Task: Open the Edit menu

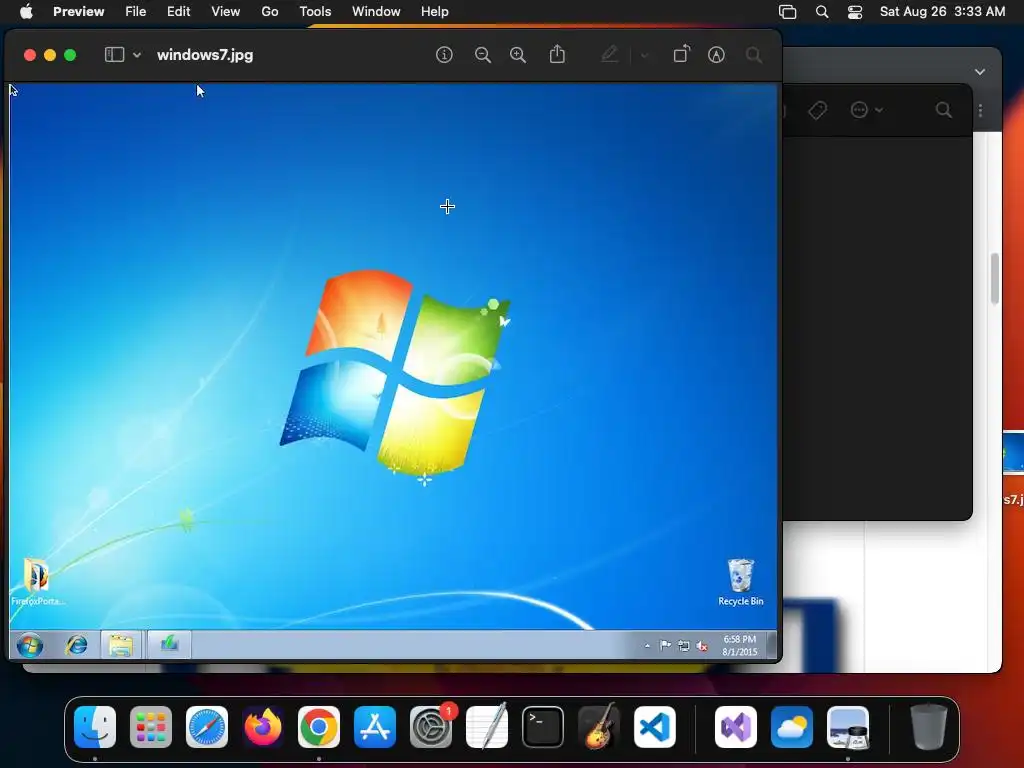Action: point(178,11)
